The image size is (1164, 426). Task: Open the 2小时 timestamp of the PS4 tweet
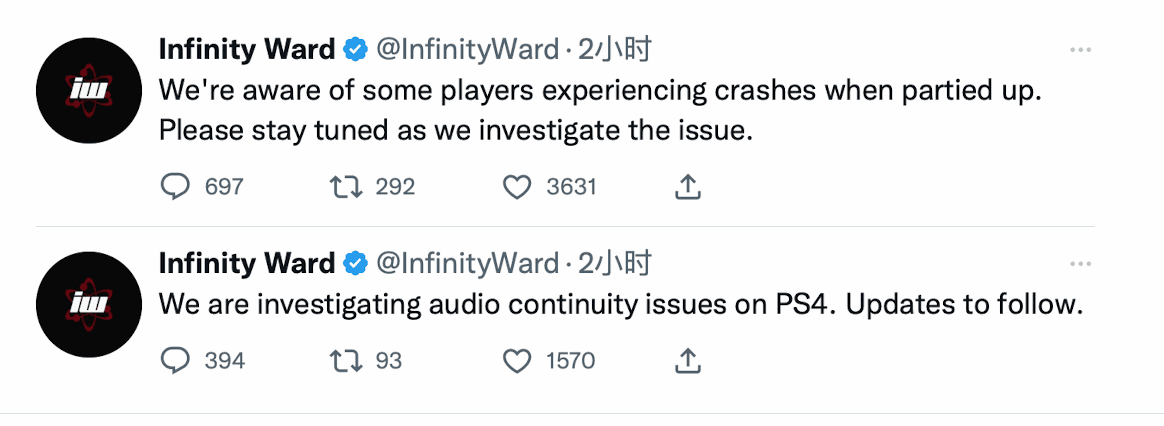tap(615, 263)
